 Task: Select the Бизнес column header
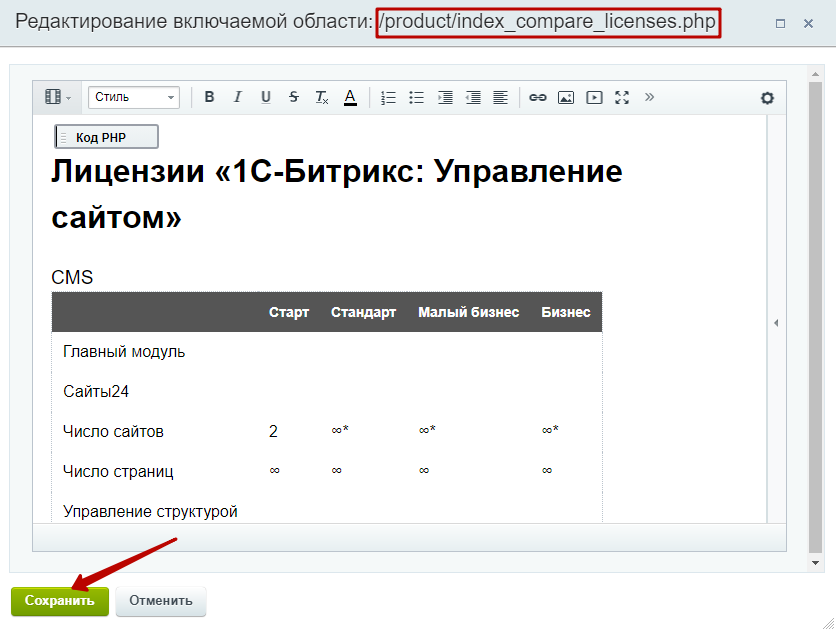click(x=566, y=312)
